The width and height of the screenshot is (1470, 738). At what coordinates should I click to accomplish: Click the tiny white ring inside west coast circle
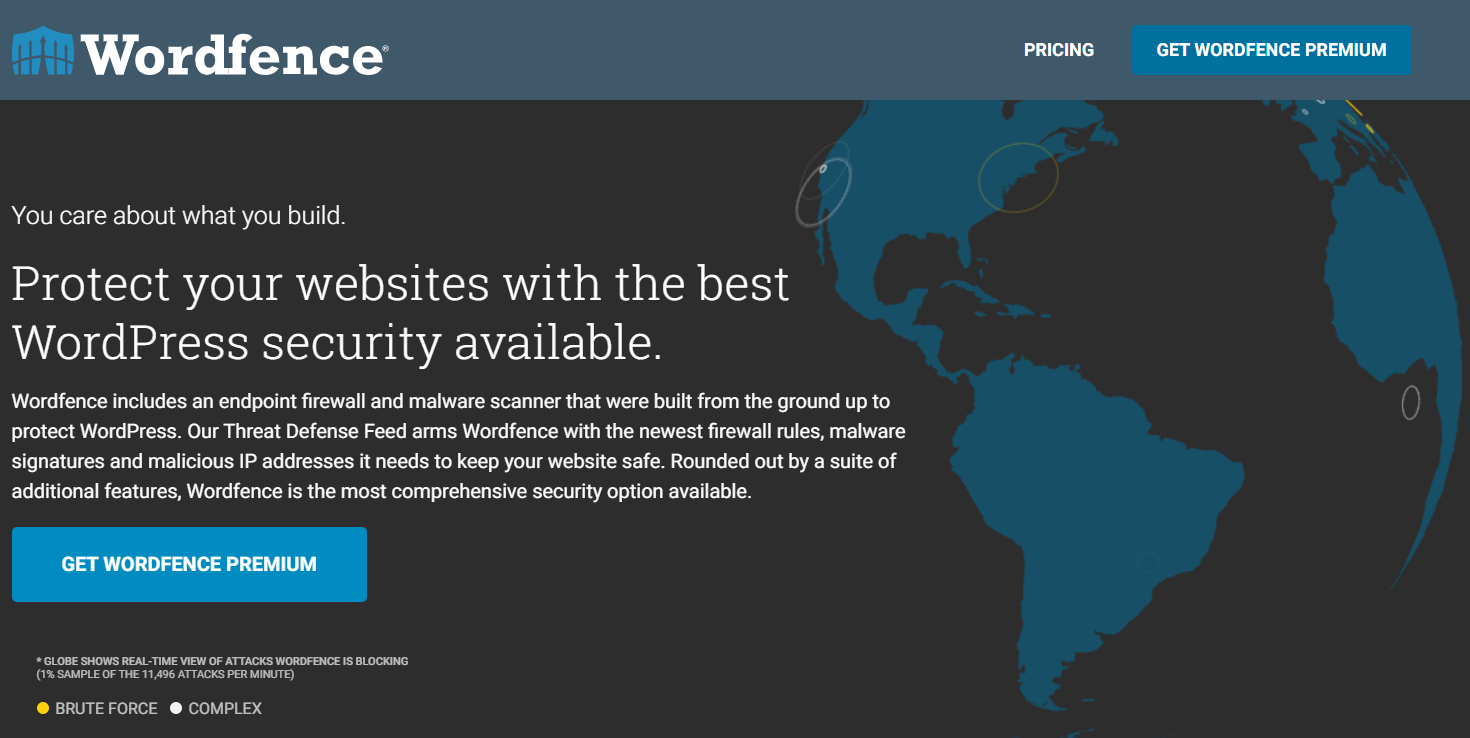coord(823,168)
